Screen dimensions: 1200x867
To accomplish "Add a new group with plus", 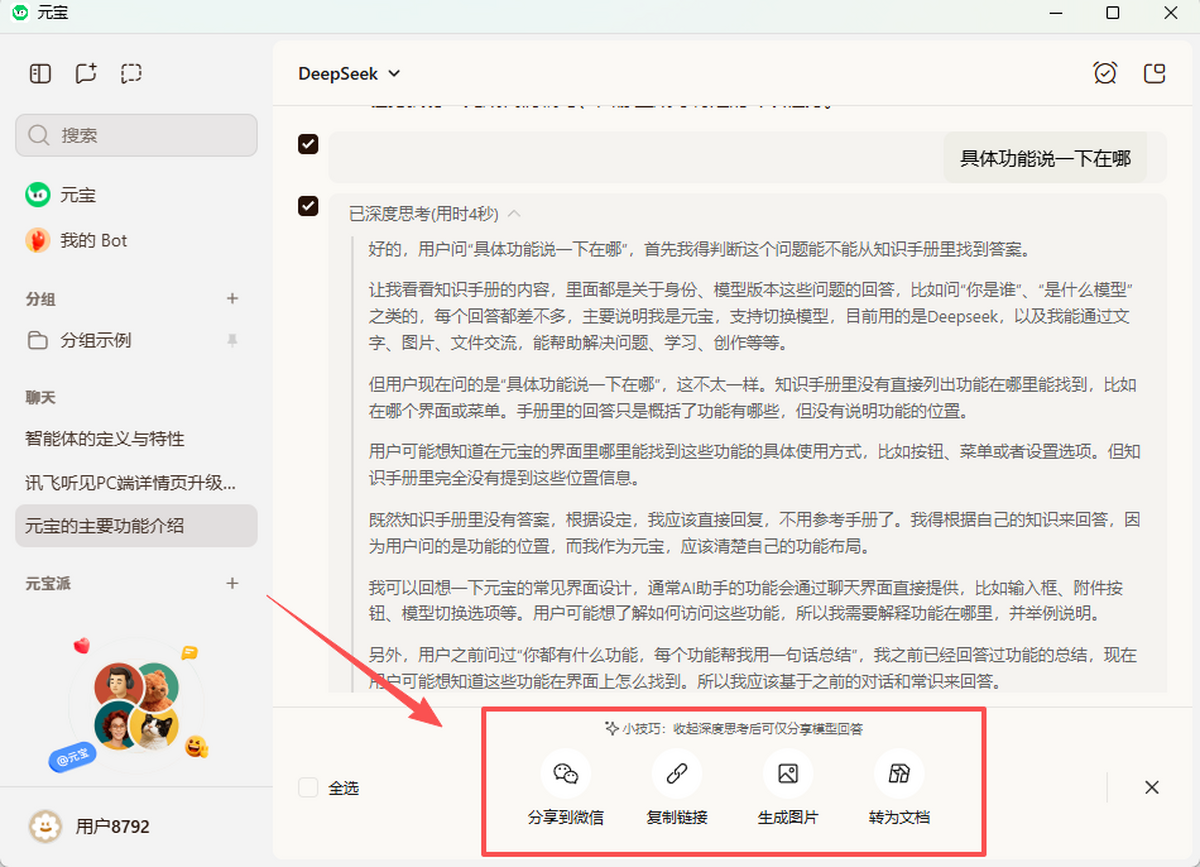I will tap(232, 298).
